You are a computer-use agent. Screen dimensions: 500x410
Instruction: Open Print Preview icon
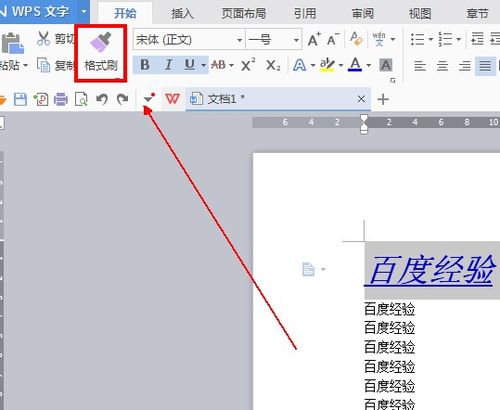[81, 99]
